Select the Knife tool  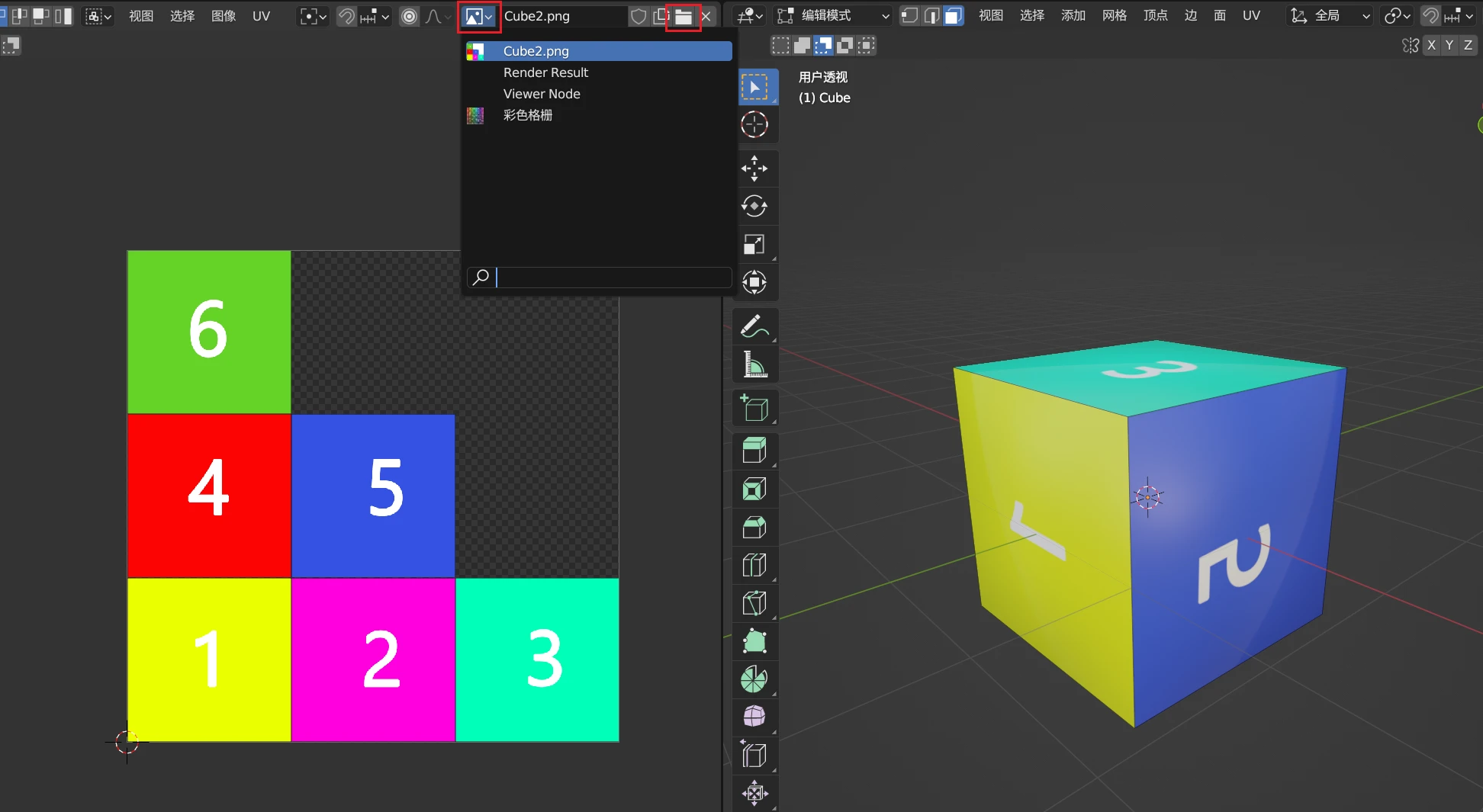[x=755, y=602]
